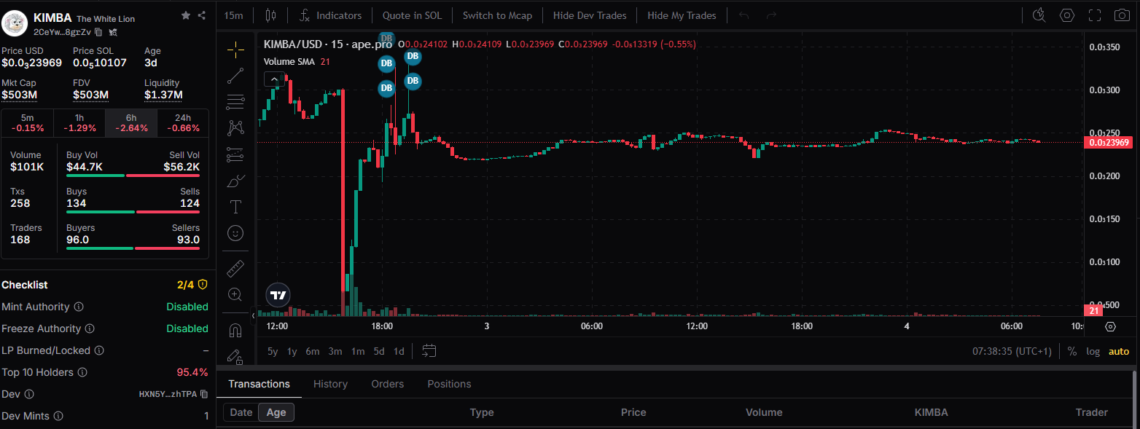Screen dimensions: 1140x429
Task: Select the 24h stats period
Action: pos(182,123)
